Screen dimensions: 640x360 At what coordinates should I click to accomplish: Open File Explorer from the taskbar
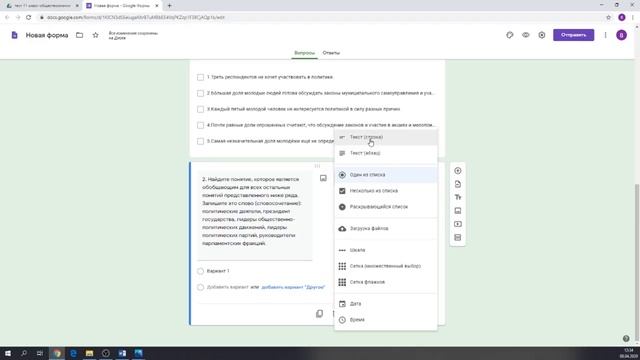point(89,353)
